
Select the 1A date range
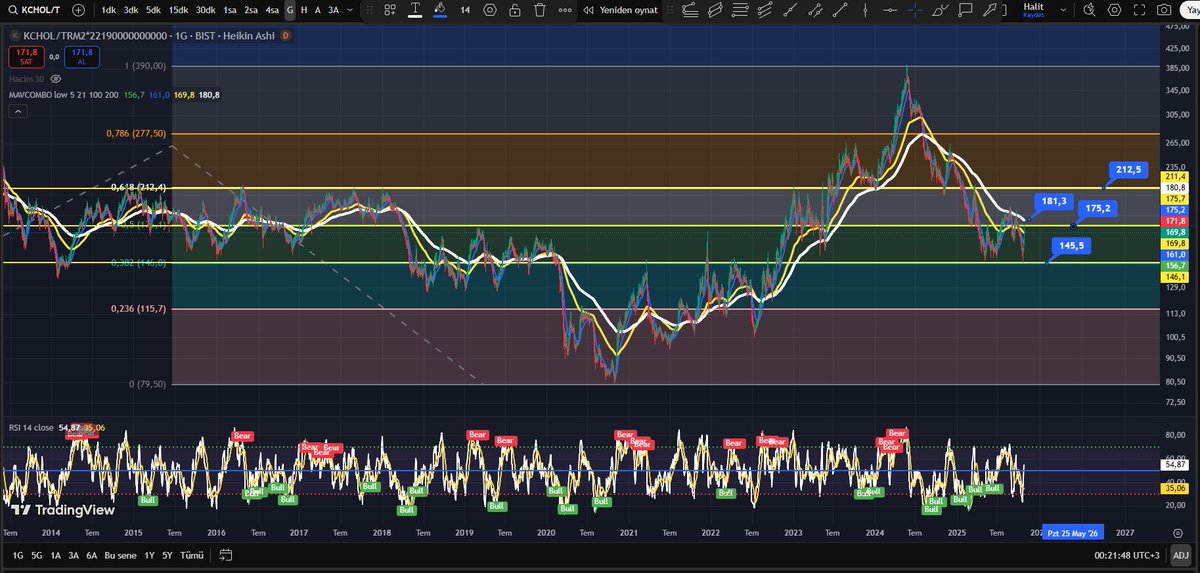click(x=55, y=555)
